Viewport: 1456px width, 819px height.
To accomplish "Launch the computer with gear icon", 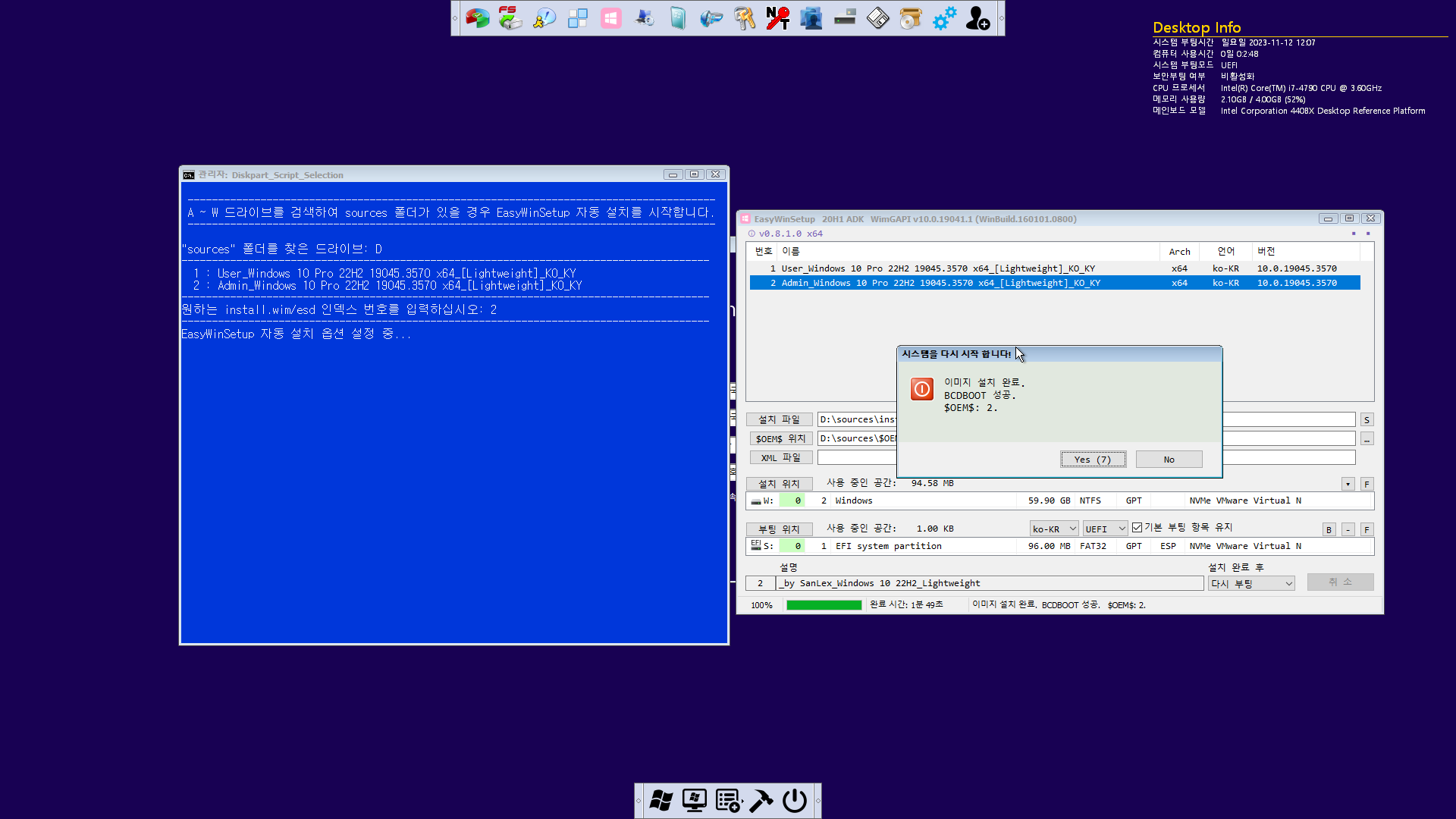I will (644, 17).
